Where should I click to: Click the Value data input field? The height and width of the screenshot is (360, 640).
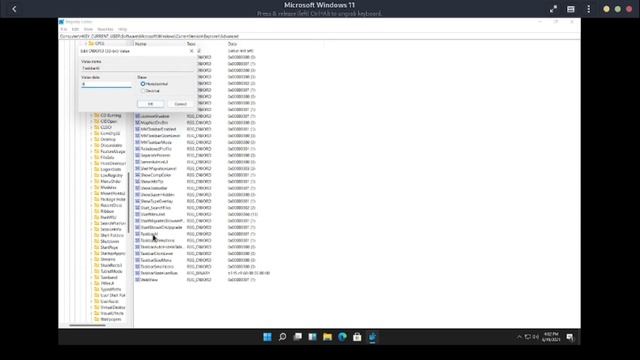tap(106, 84)
